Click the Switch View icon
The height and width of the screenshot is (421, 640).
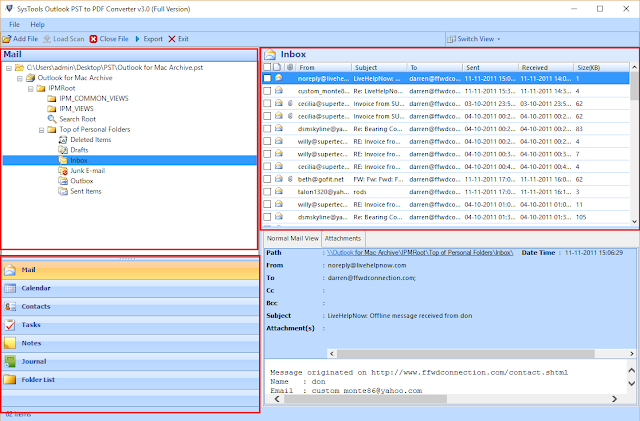tap(451, 39)
